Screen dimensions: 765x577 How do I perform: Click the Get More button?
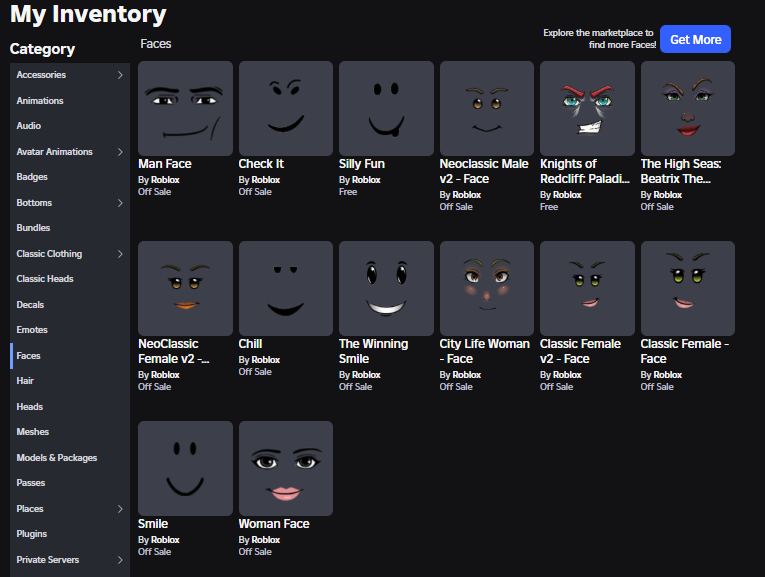695,39
